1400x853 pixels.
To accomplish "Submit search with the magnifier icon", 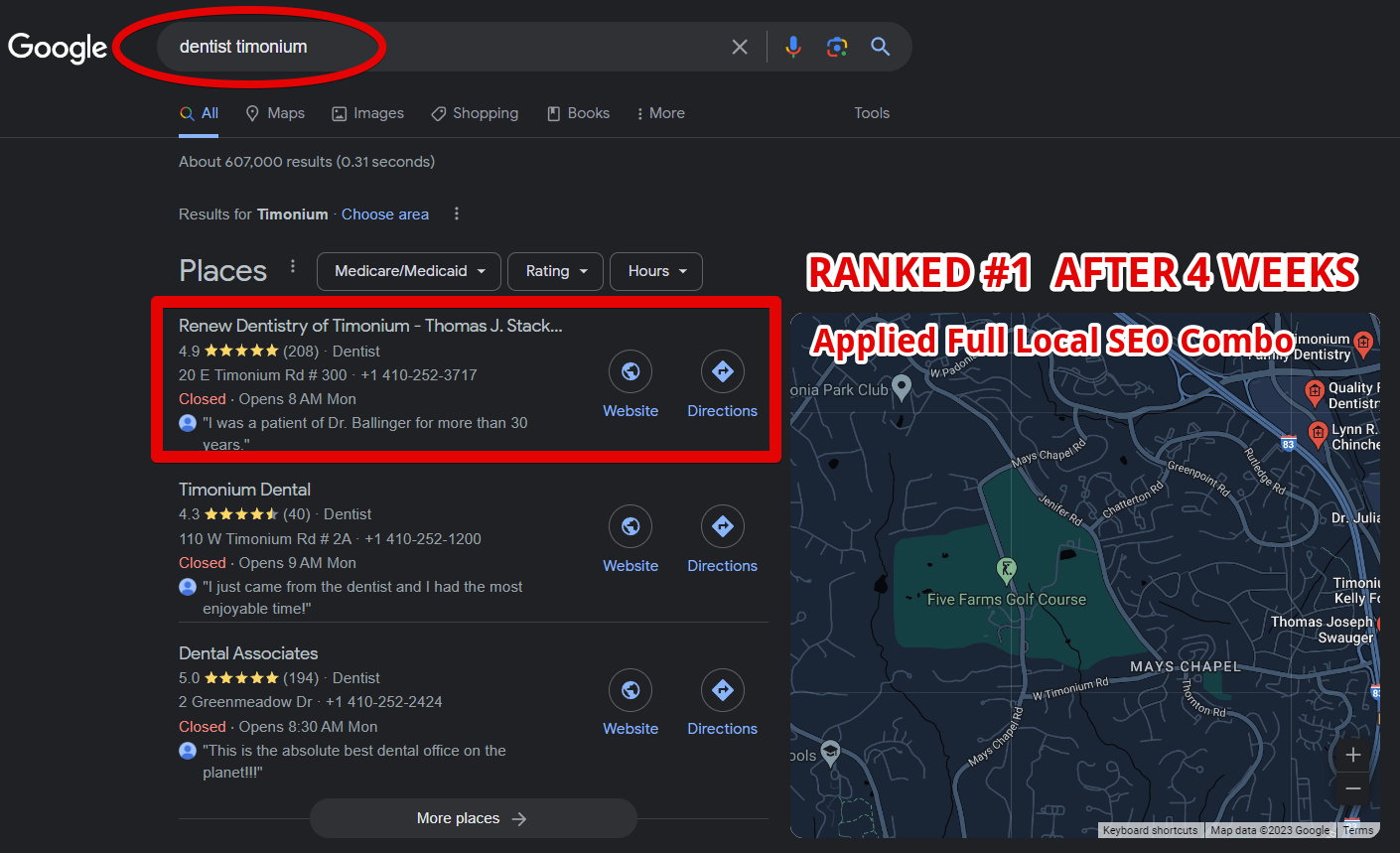I will (881, 47).
